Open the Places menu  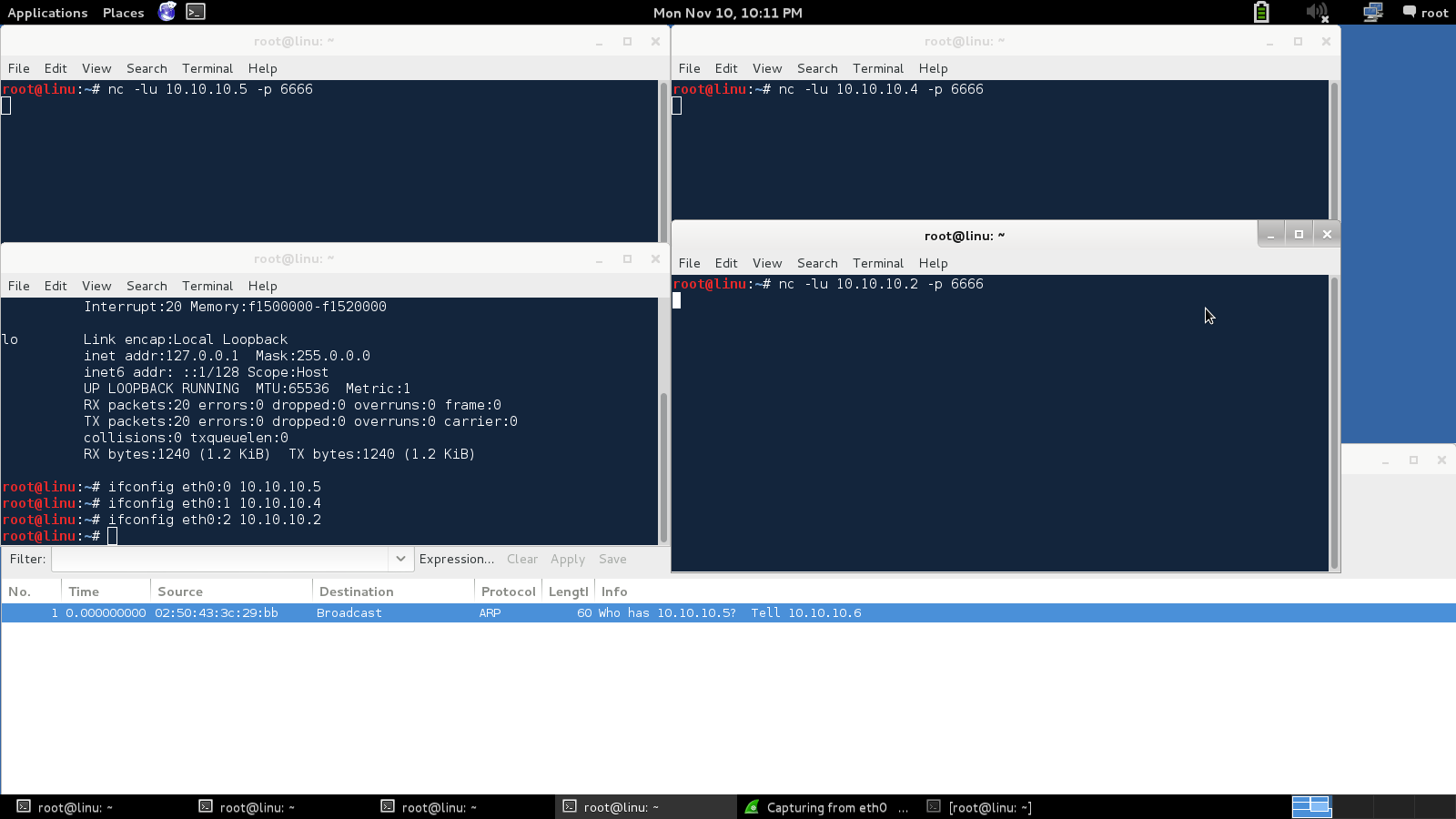(123, 13)
